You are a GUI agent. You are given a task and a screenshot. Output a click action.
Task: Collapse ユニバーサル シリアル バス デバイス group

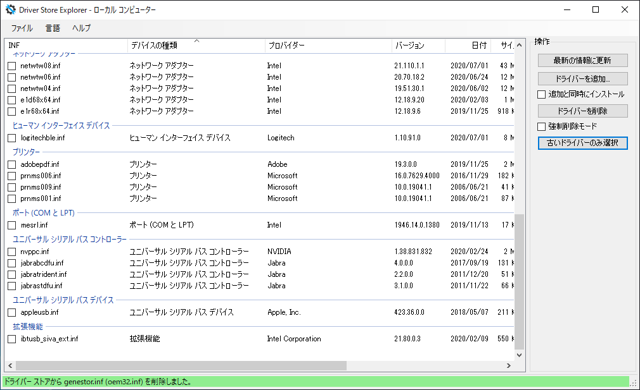click(63, 300)
